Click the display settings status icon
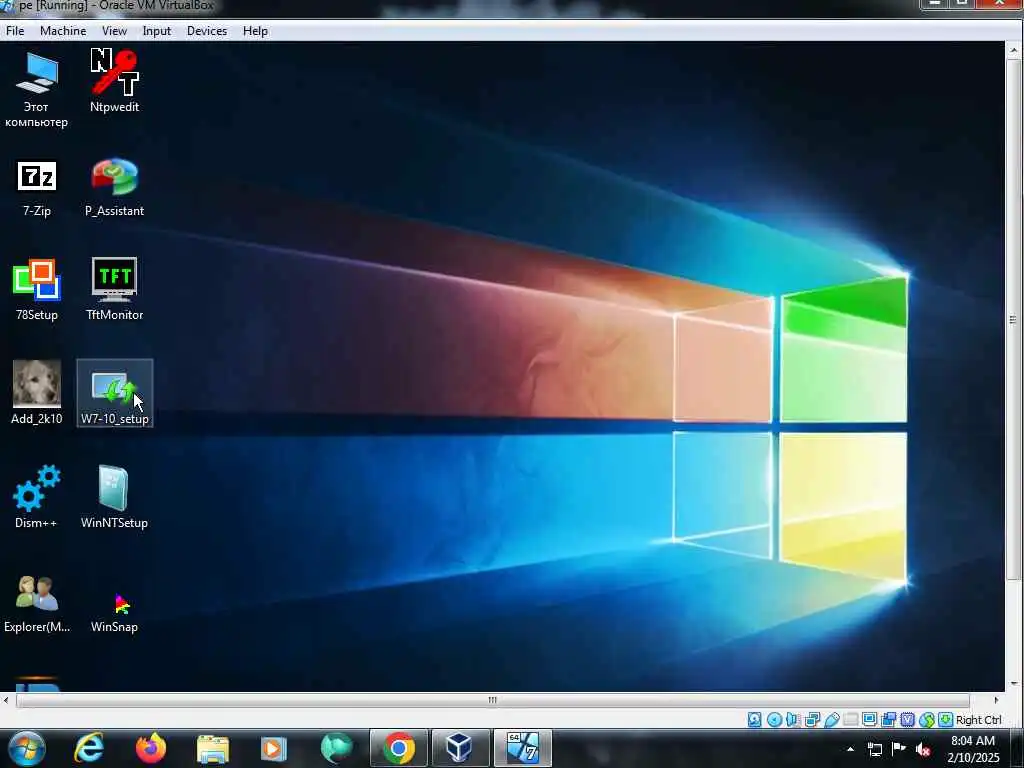This screenshot has height=768, width=1024. tap(869, 720)
